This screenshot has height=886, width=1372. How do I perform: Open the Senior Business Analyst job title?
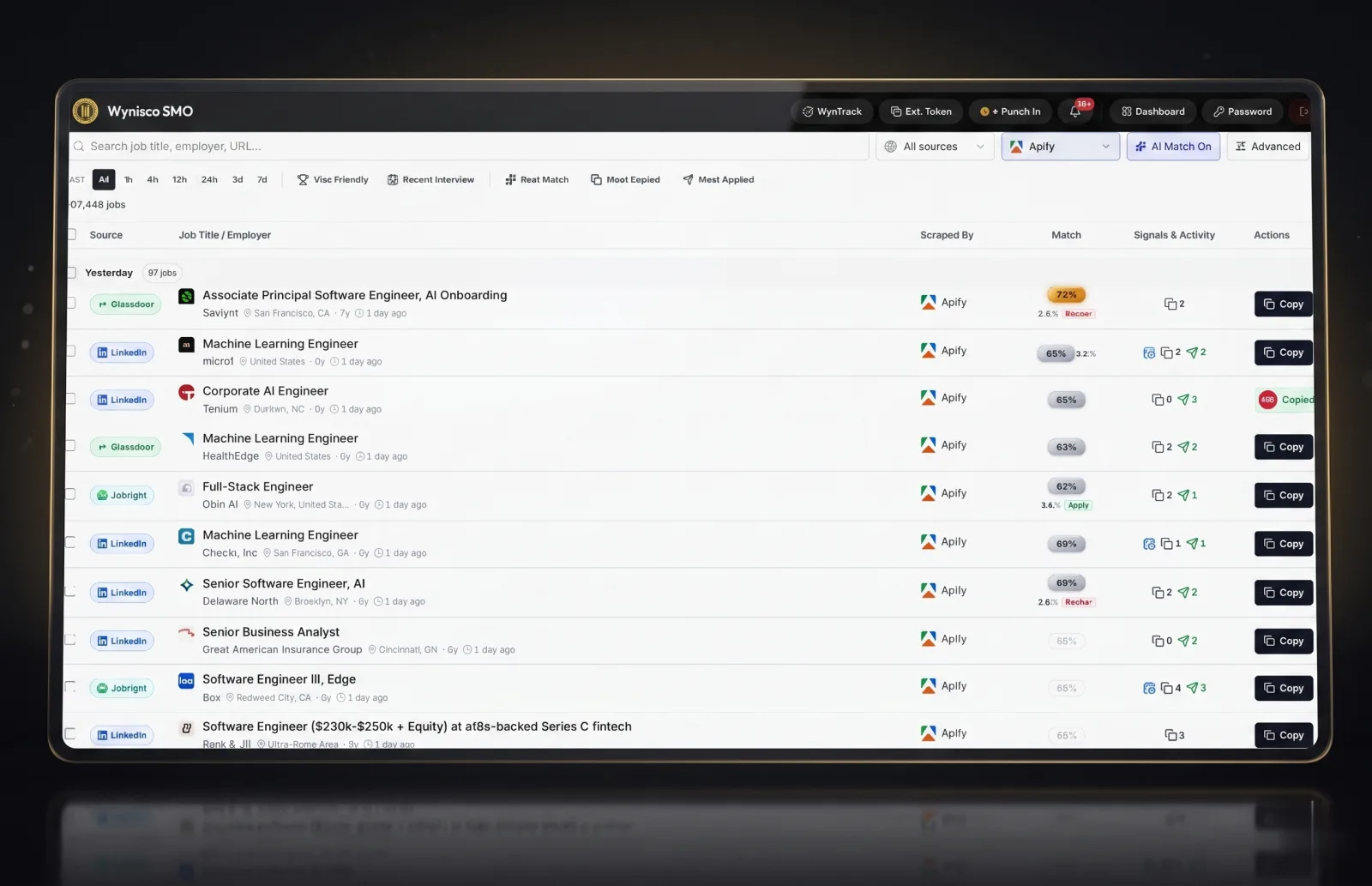(271, 632)
